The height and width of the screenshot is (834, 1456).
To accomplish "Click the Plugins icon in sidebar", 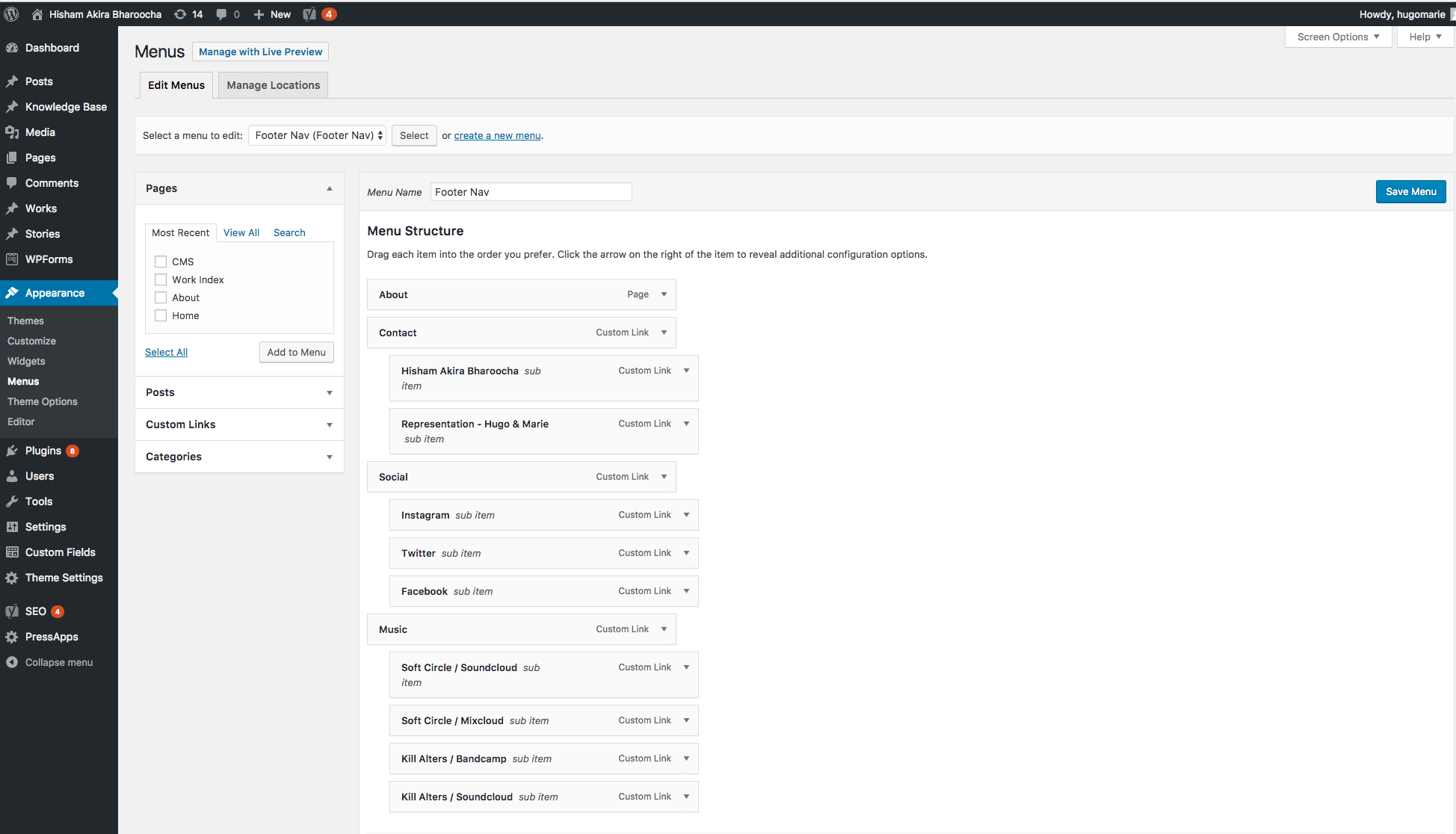I will tap(12, 451).
